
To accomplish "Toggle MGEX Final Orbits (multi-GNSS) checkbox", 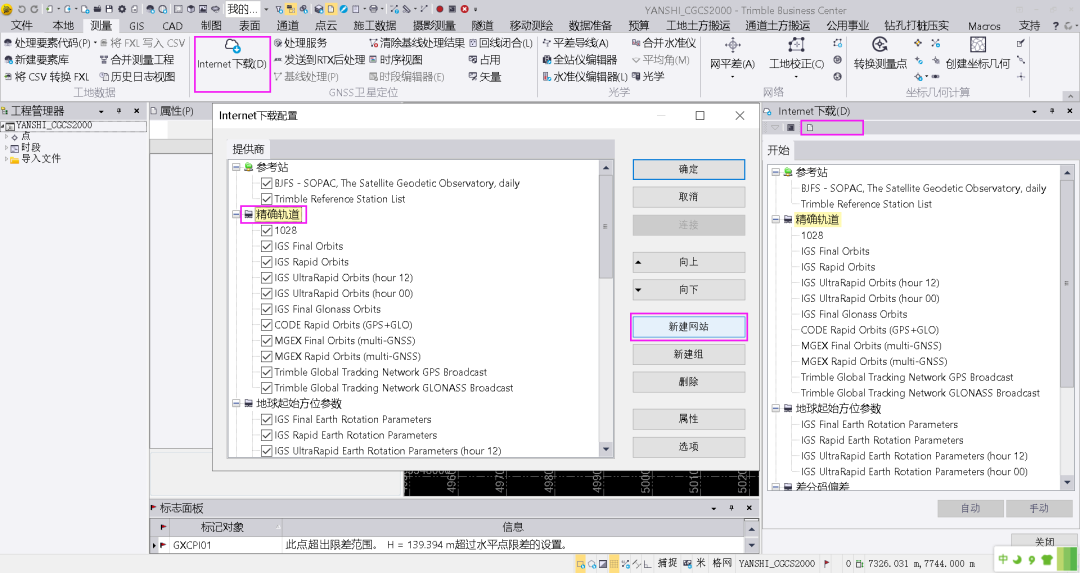I will 267,341.
